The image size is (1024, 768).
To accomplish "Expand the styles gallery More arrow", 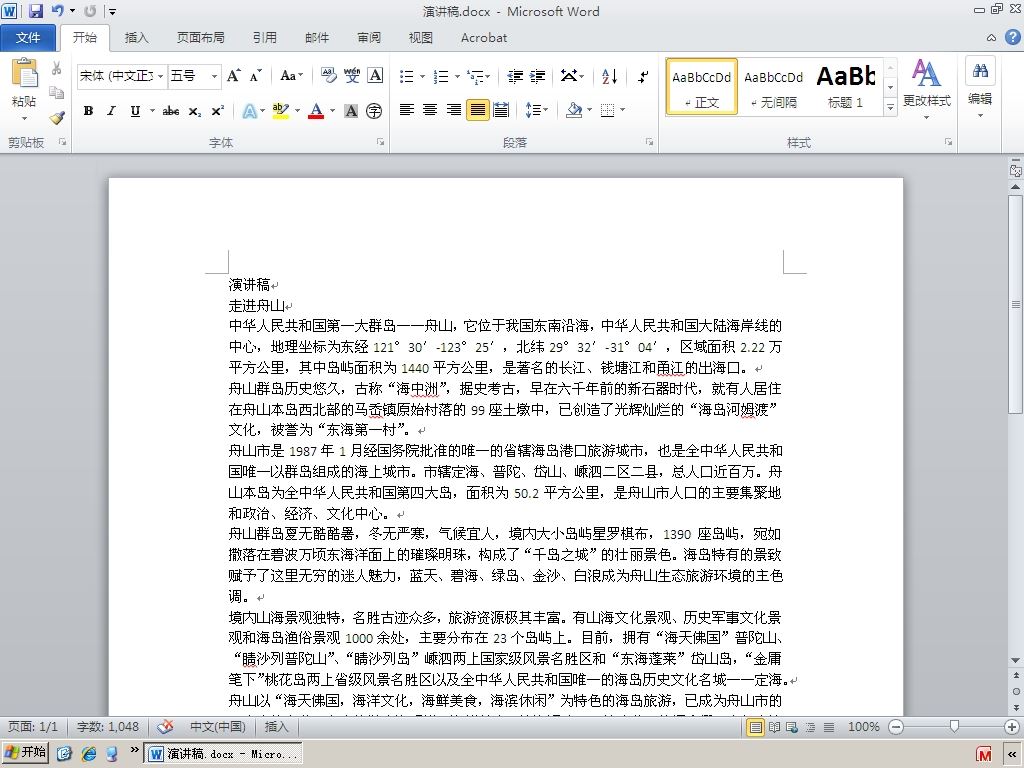I will [890, 106].
